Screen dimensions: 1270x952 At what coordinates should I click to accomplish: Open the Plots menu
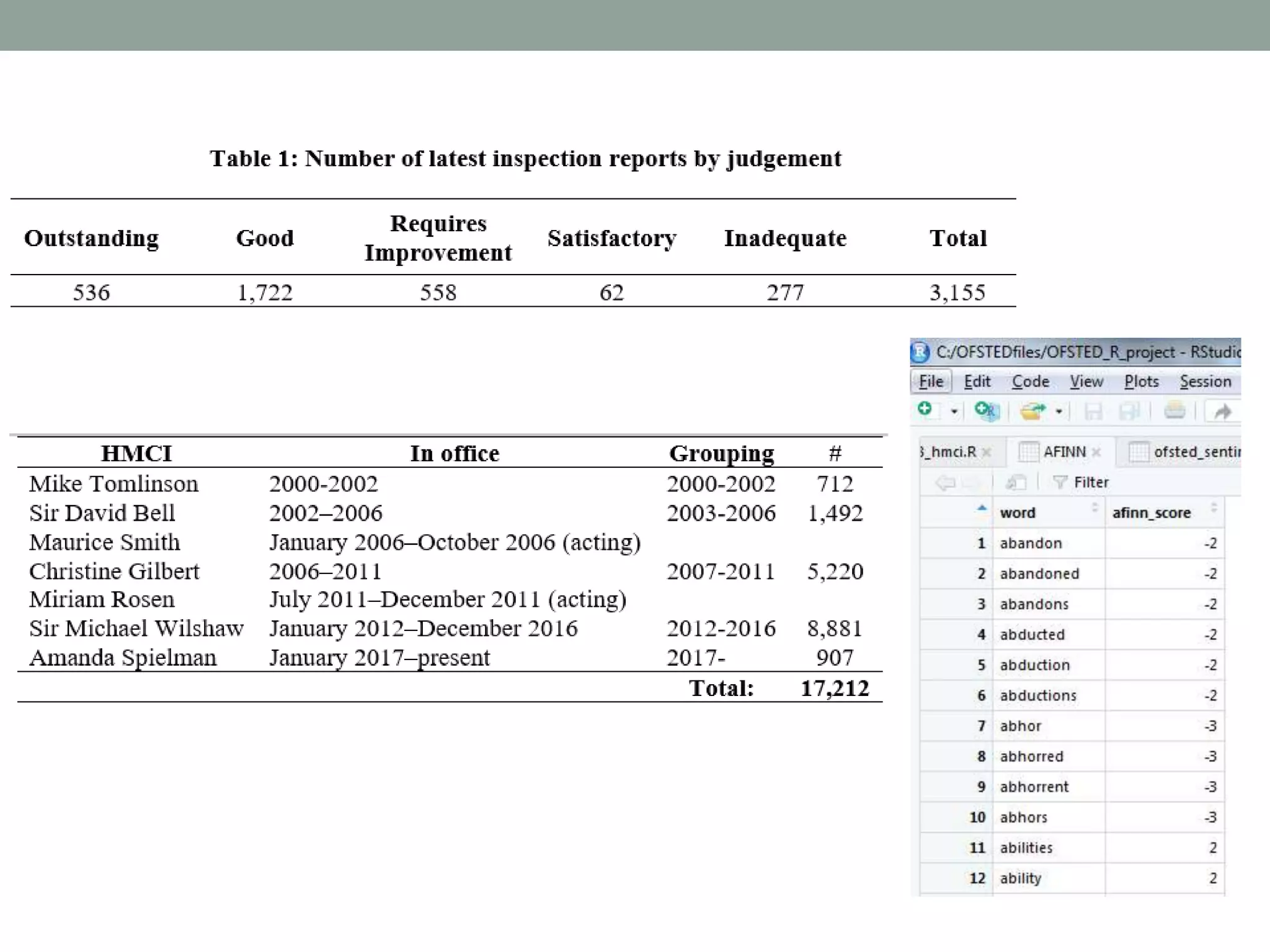click(1141, 382)
